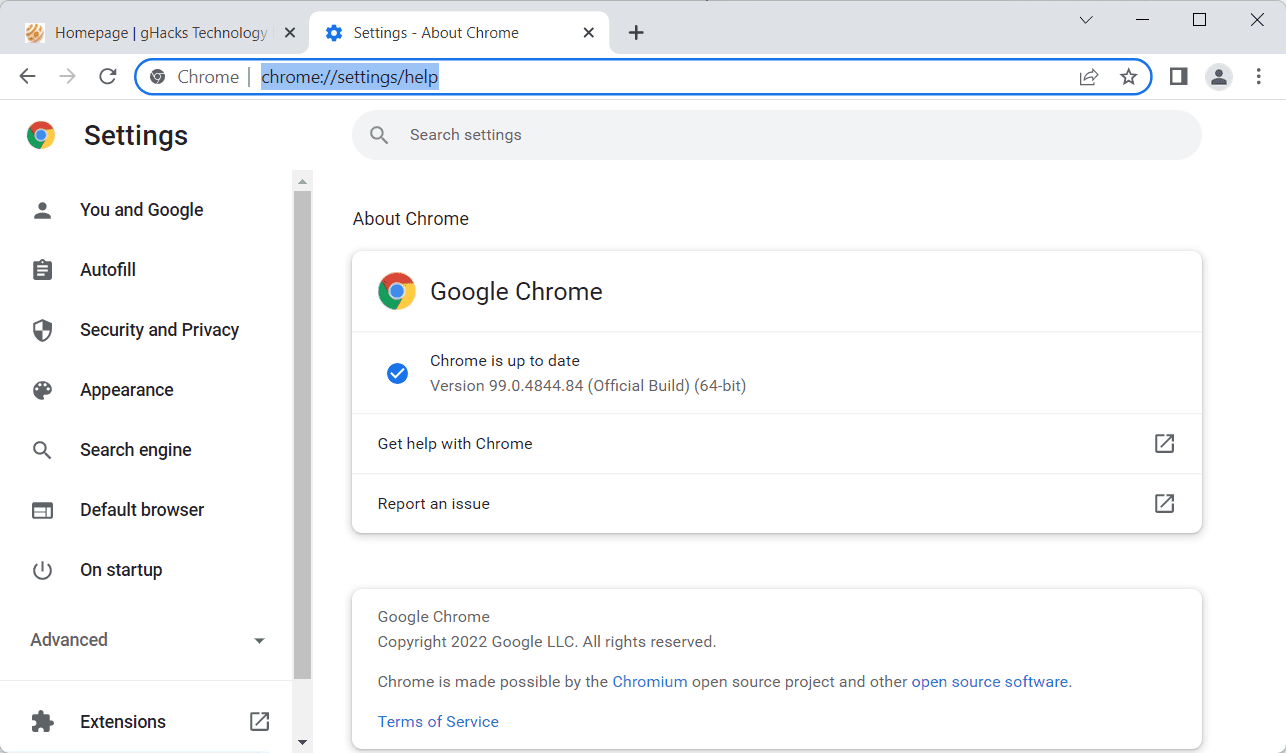Screen dimensions: 1286x753
Task: Click the Version 99.0.4844.84 text
Action: pos(588,385)
